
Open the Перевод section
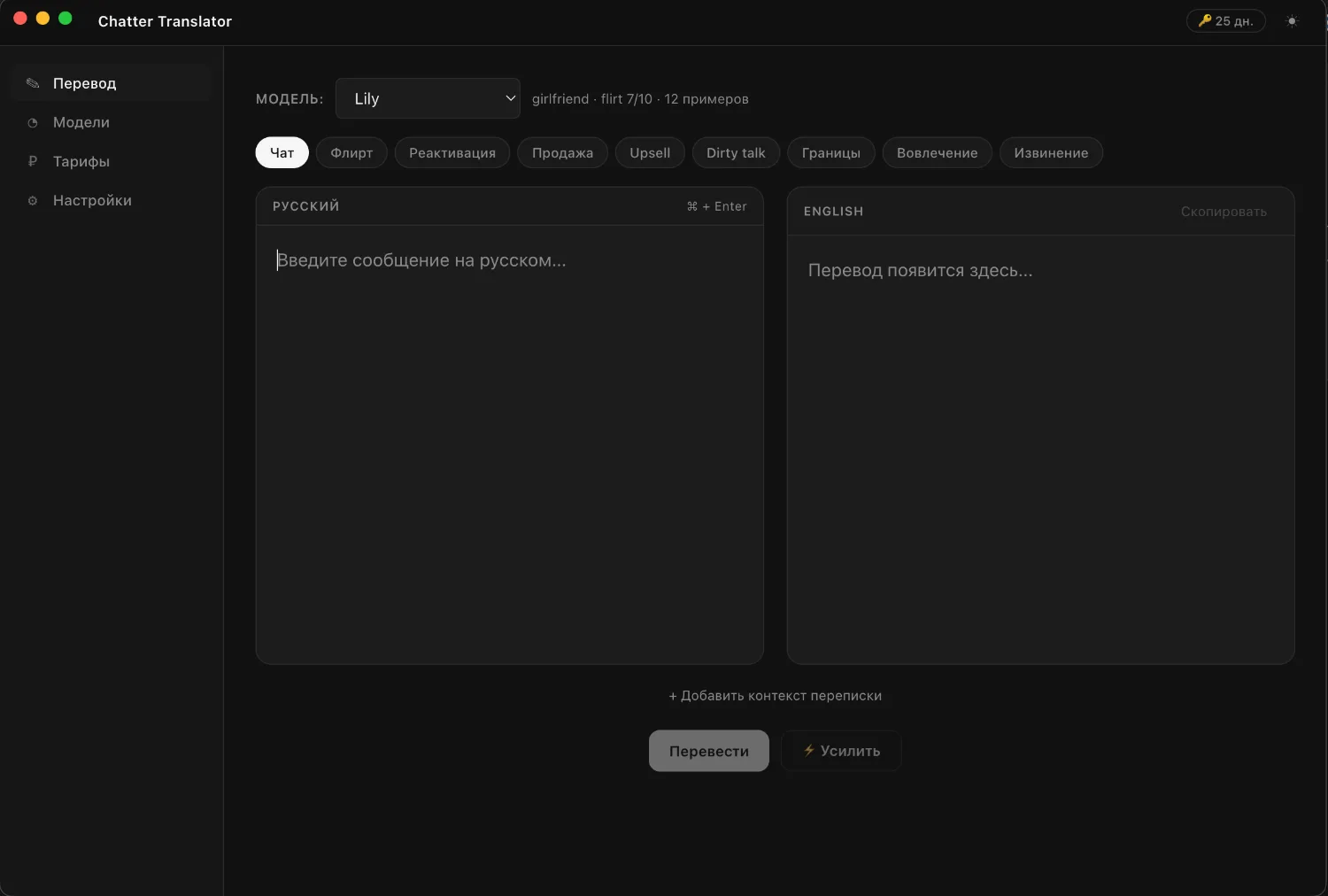tap(112, 83)
